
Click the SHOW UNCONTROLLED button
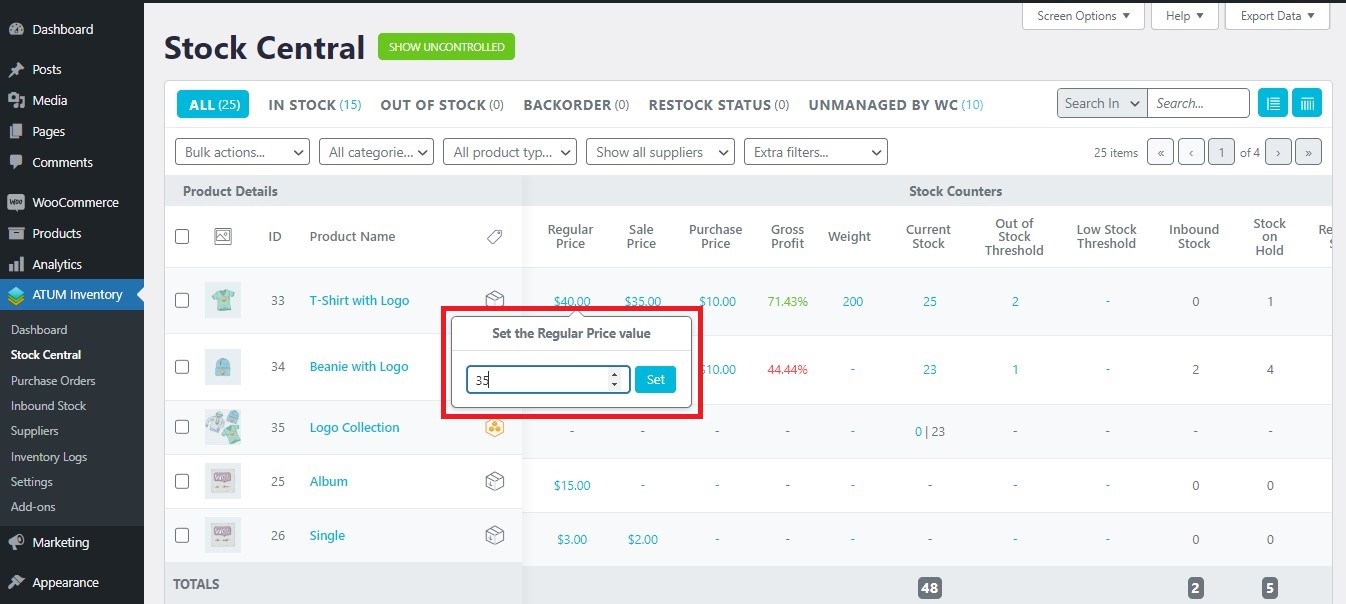[446, 47]
